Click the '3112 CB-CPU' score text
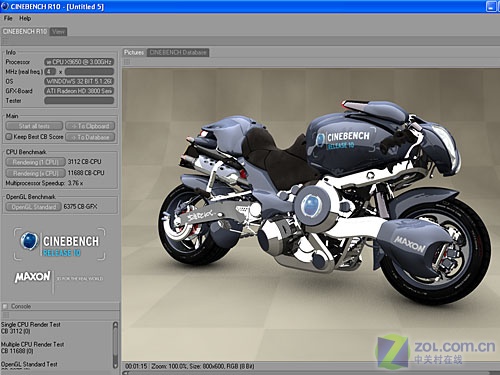500x375 pixels. pyautogui.click(x=84, y=162)
